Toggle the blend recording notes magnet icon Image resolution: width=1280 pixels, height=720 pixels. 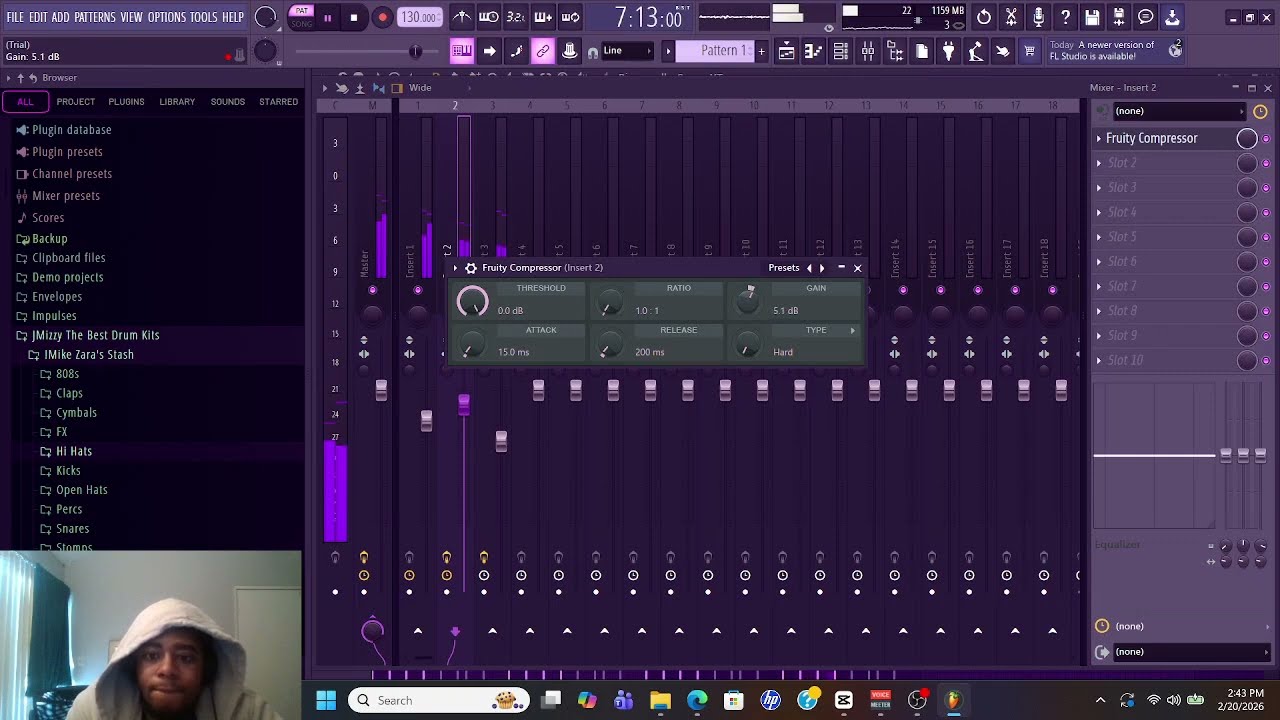click(x=593, y=52)
